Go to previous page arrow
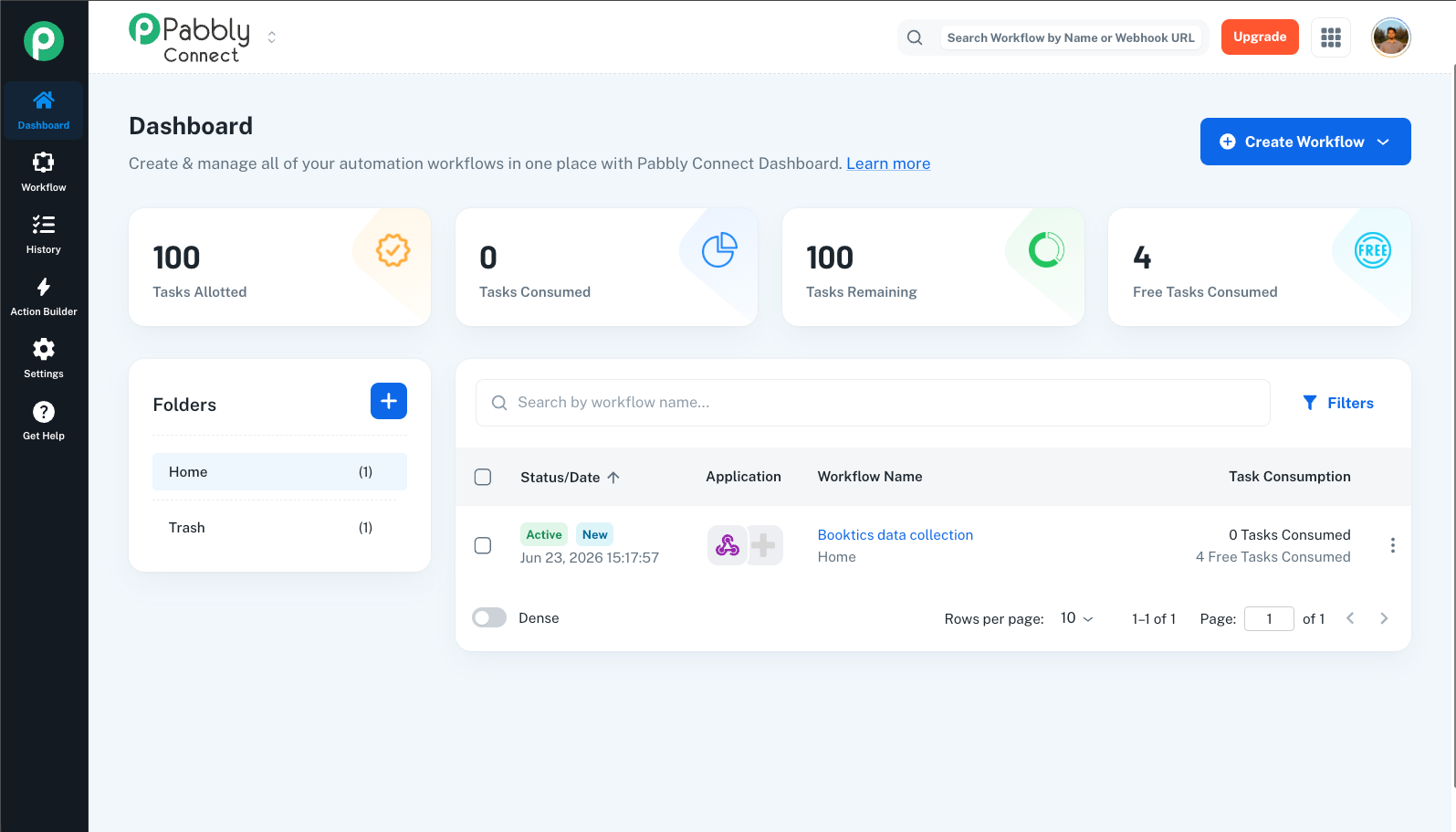This screenshot has width=1456, height=832. [1350, 618]
